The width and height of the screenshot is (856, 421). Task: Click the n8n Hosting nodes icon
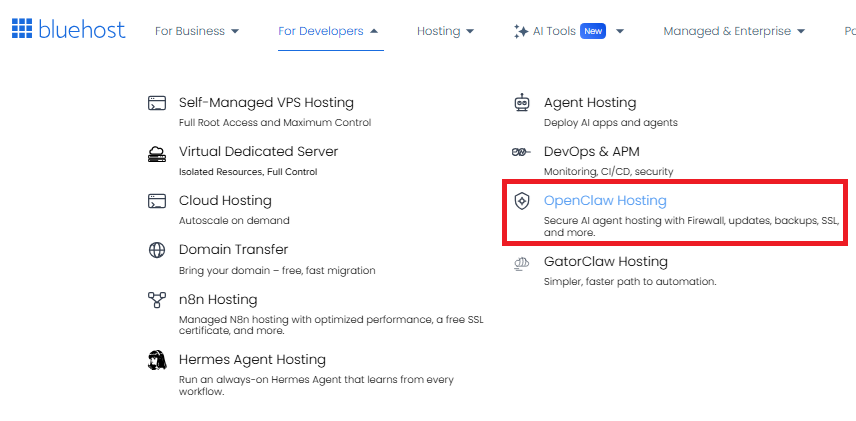pos(157,300)
